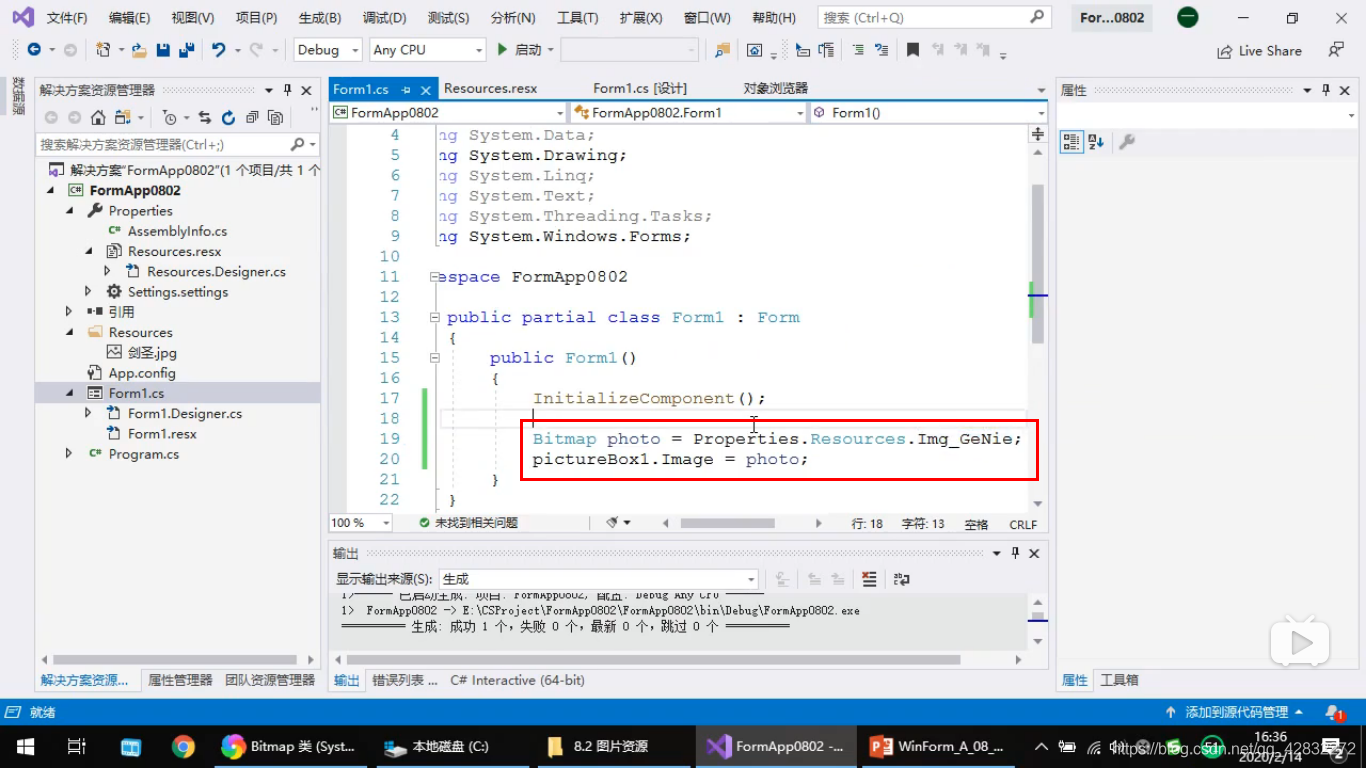This screenshot has height=768, width=1366.
Task: Click the Open File toolbar icon
Action: point(139,50)
